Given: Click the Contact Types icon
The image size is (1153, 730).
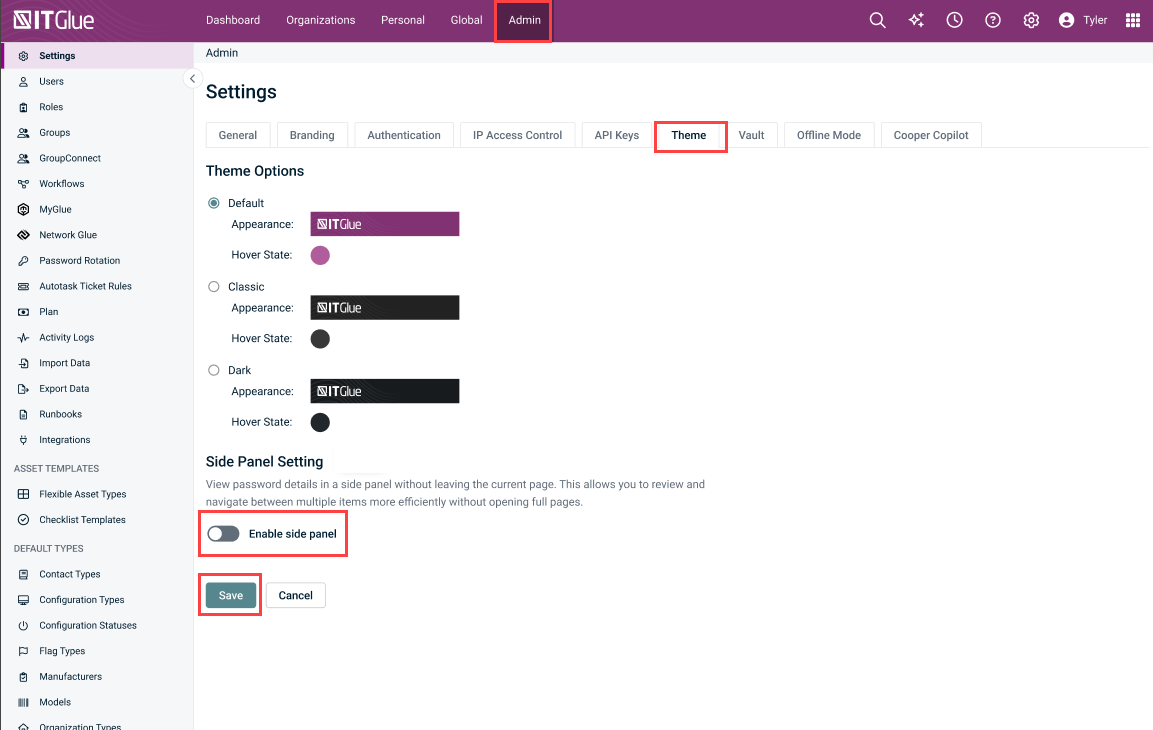Looking at the screenshot, I should click(24, 574).
